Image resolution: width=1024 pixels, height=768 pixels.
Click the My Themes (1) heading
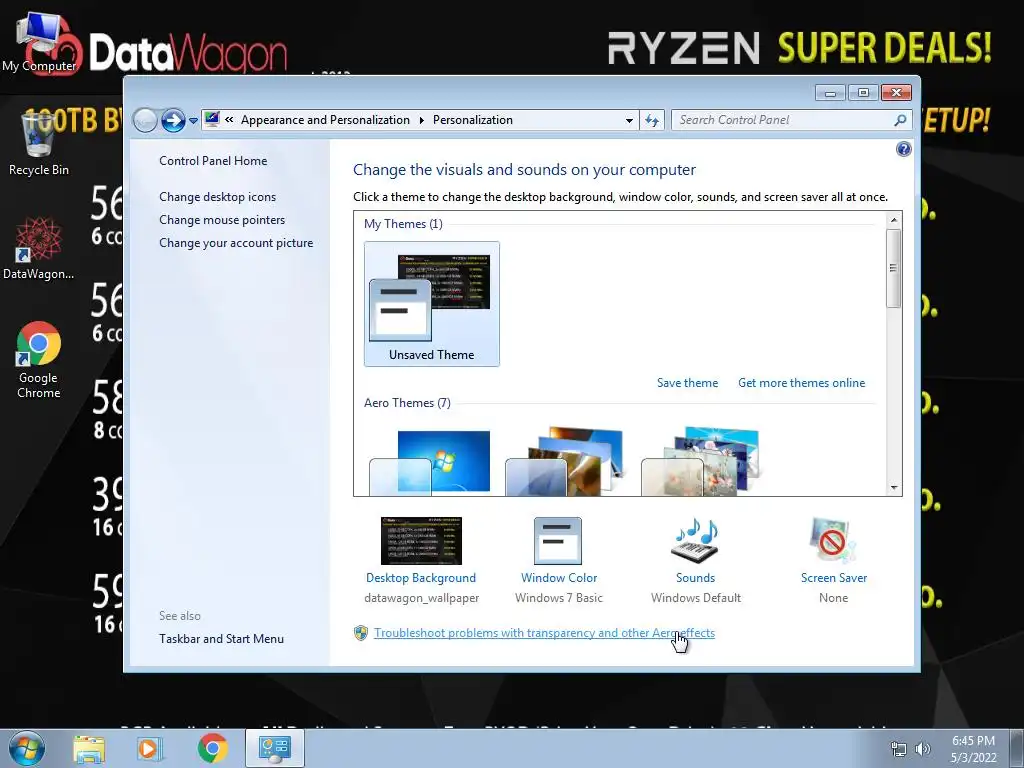click(404, 224)
